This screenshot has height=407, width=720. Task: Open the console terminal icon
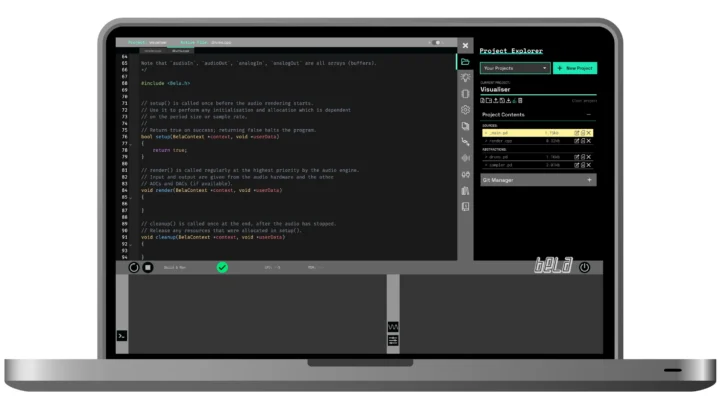(122, 336)
